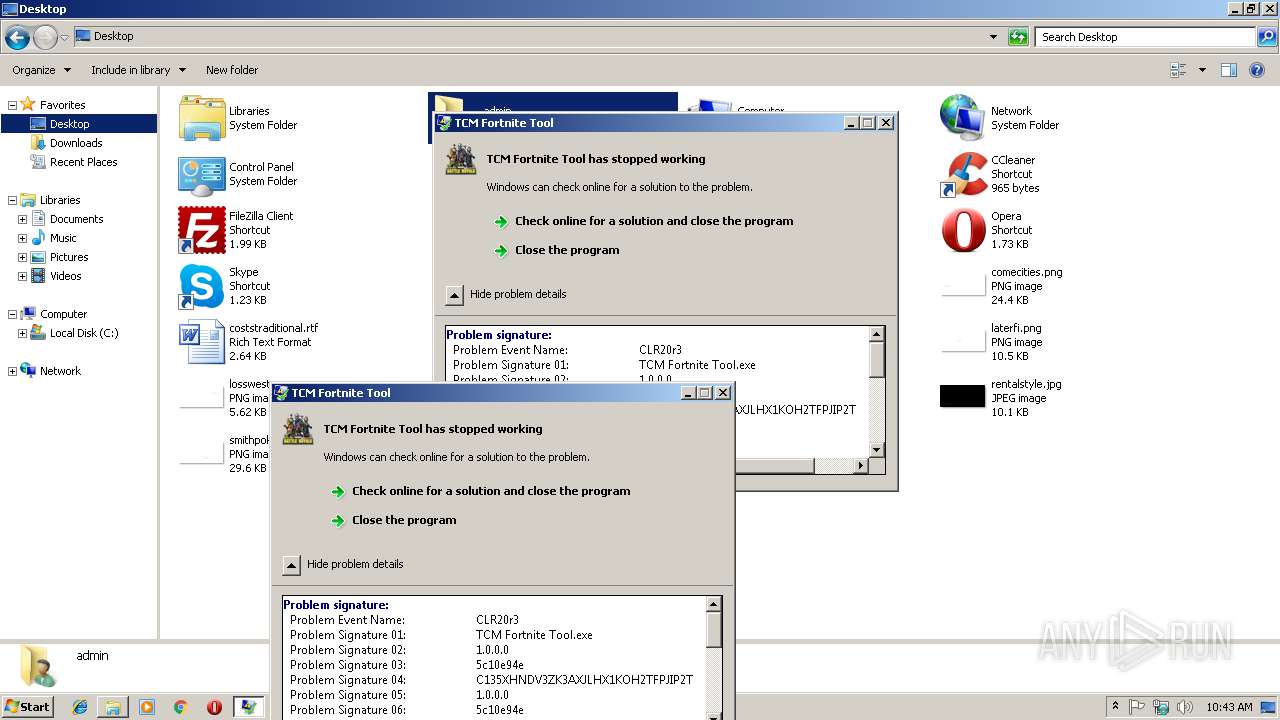Close the front TCM Fortnite Tool dialog

(x=723, y=393)
